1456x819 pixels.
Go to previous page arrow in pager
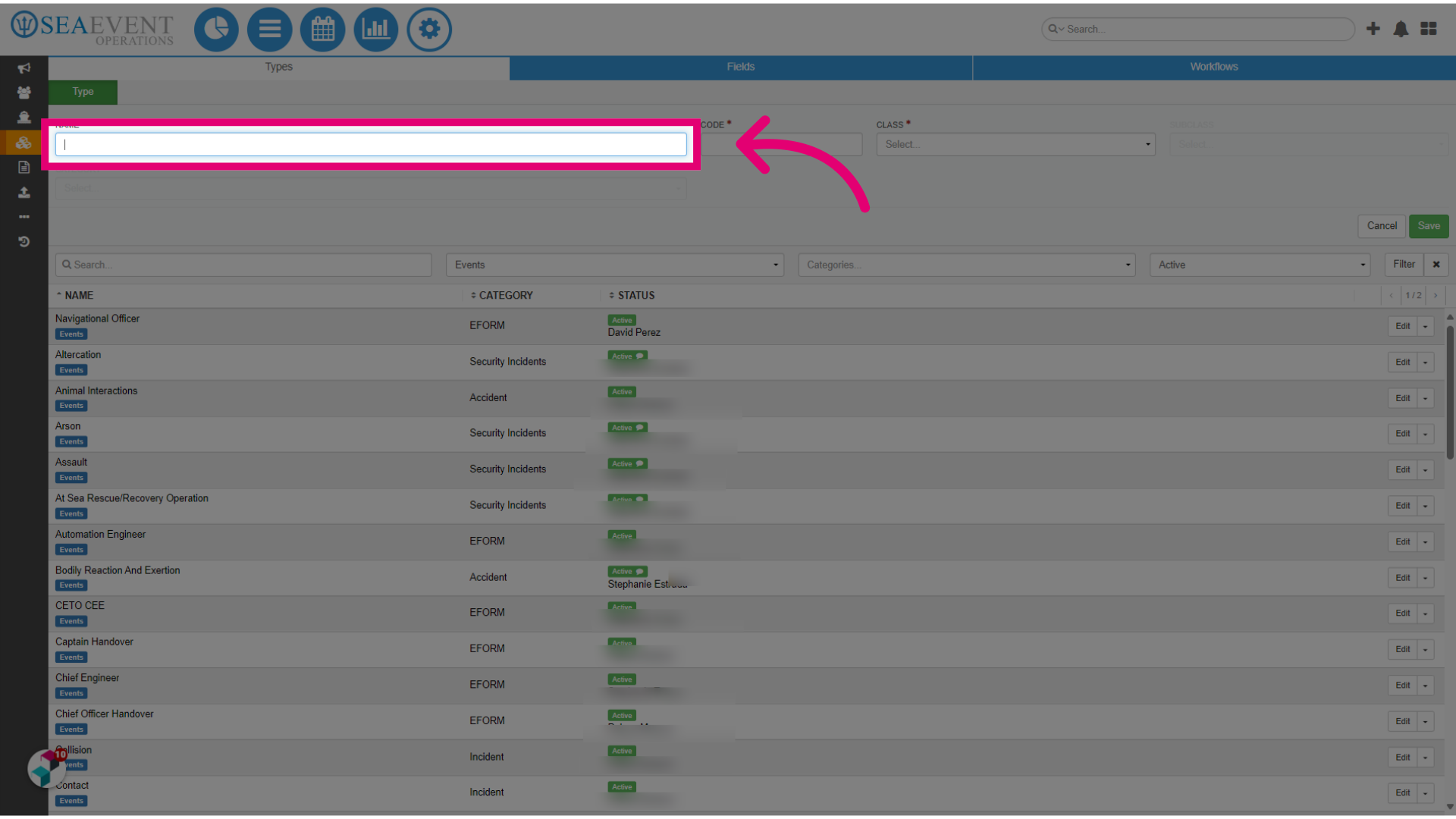1392,296
